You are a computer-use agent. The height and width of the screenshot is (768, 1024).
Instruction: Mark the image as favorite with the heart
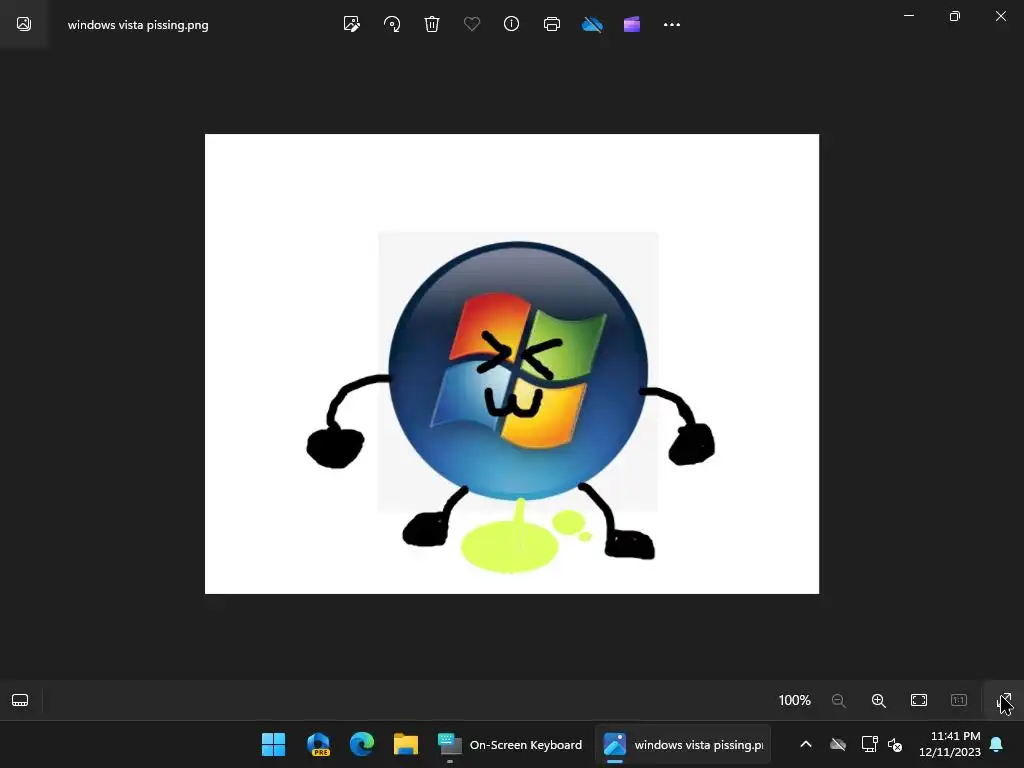click(x=472, y=24)
